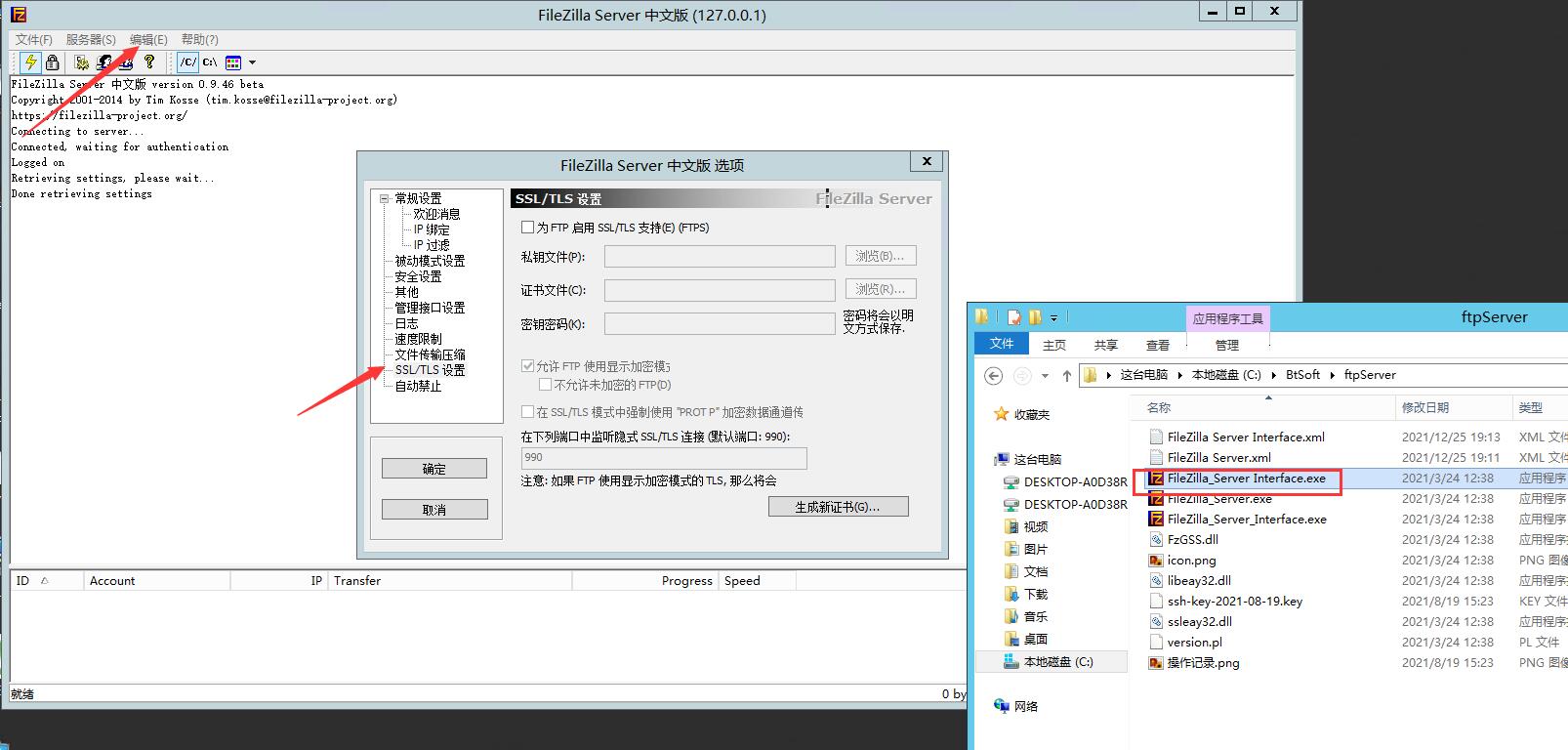Open dropdown arrow beside the sort icon
1568x750 pixels.
252,62
